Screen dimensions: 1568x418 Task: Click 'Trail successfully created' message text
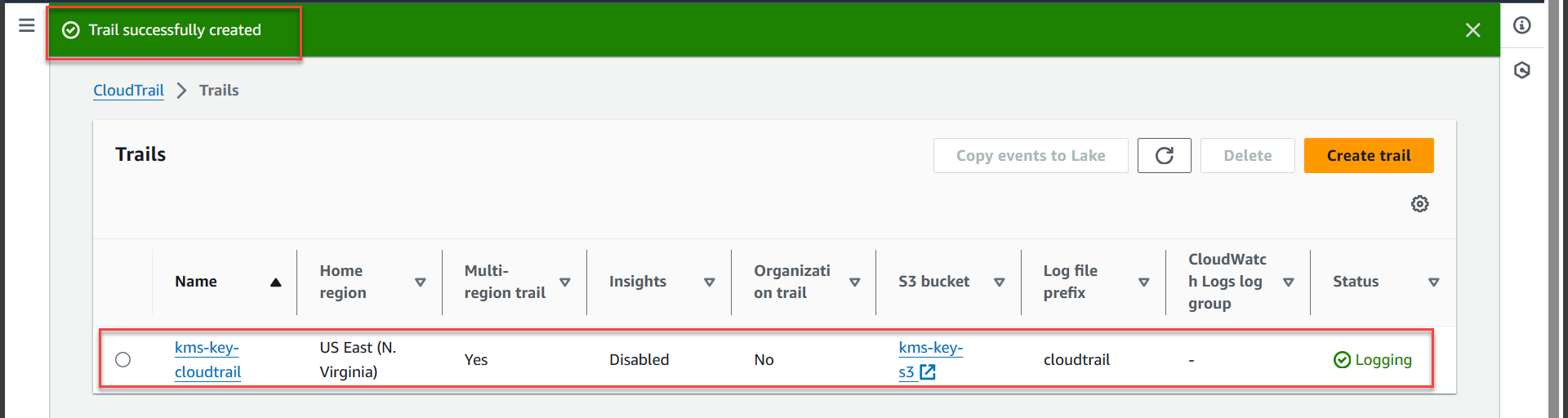[175, 30]
